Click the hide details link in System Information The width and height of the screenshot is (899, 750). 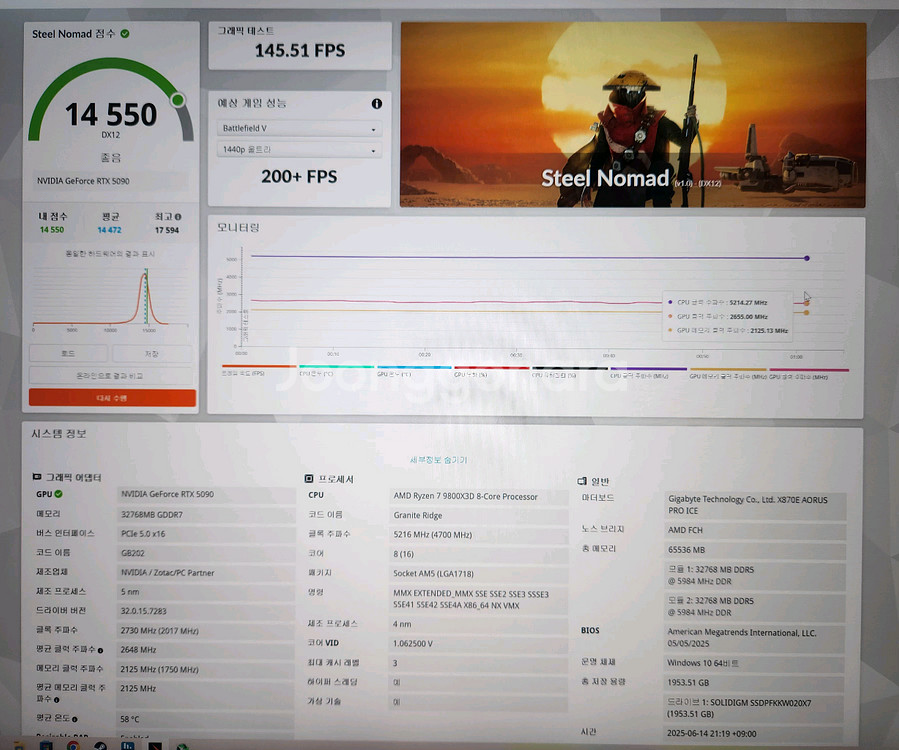(x=439, y=460)
